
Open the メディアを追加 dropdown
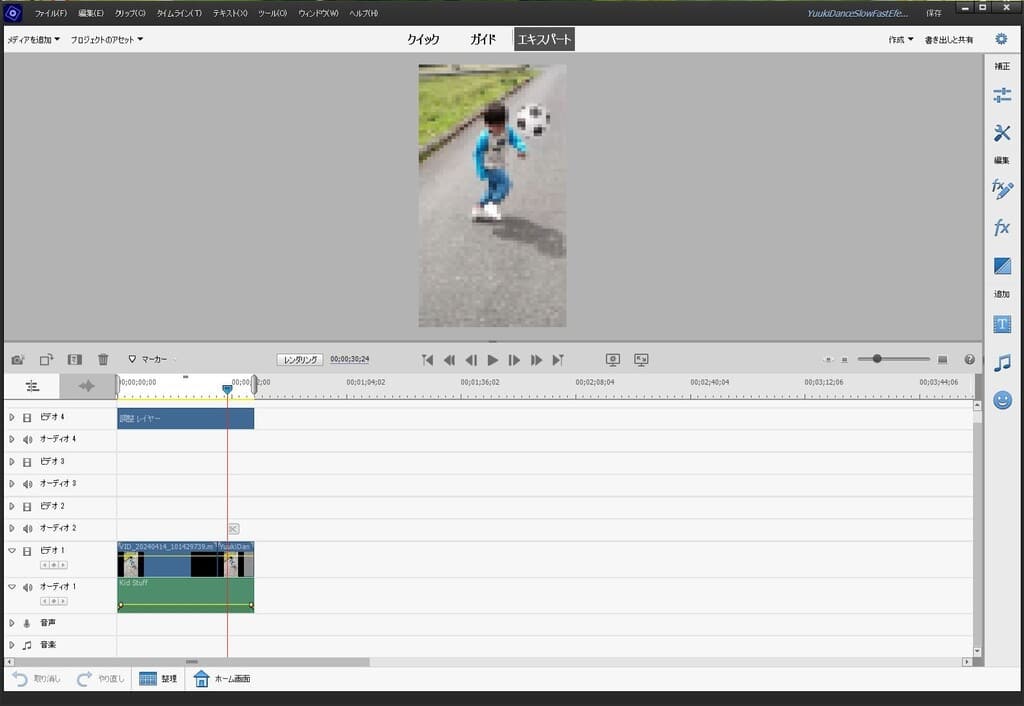pos(34,39)
